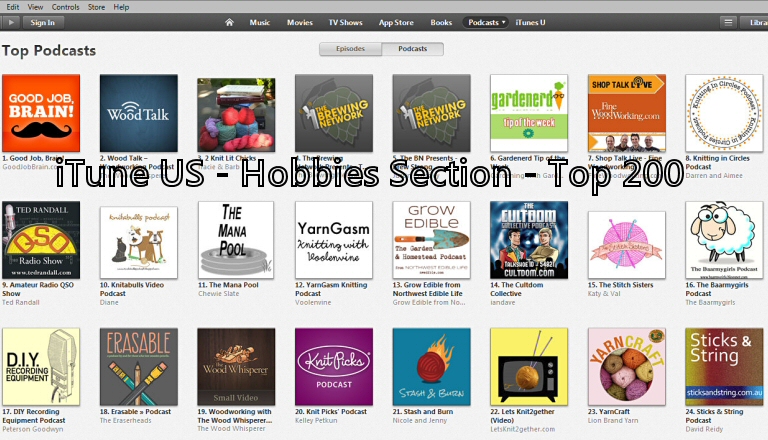Open the Controls menu
768x440 pixels.
(x=66, y=7)
